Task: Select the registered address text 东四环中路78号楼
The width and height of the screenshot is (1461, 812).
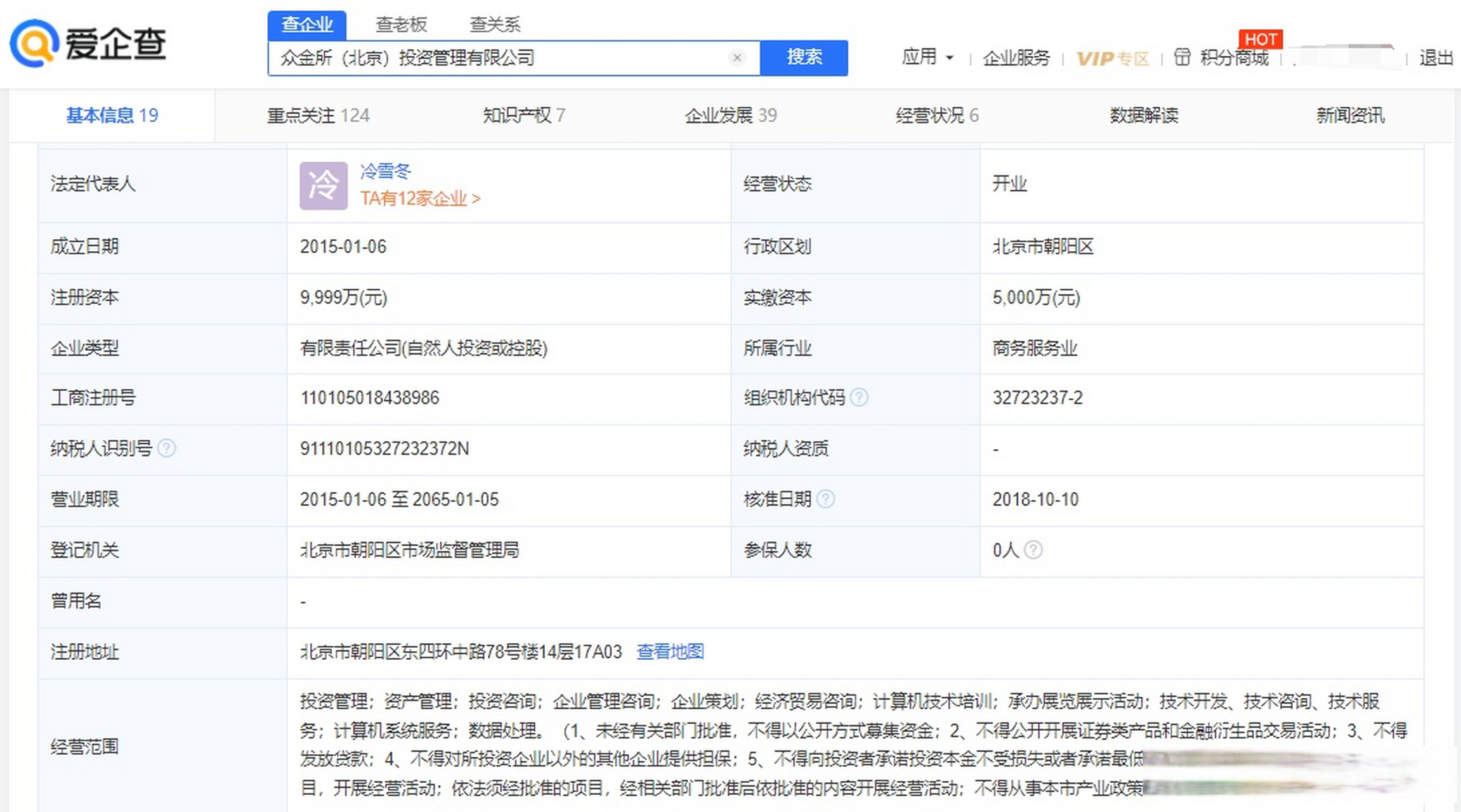Action: [469, 652]
